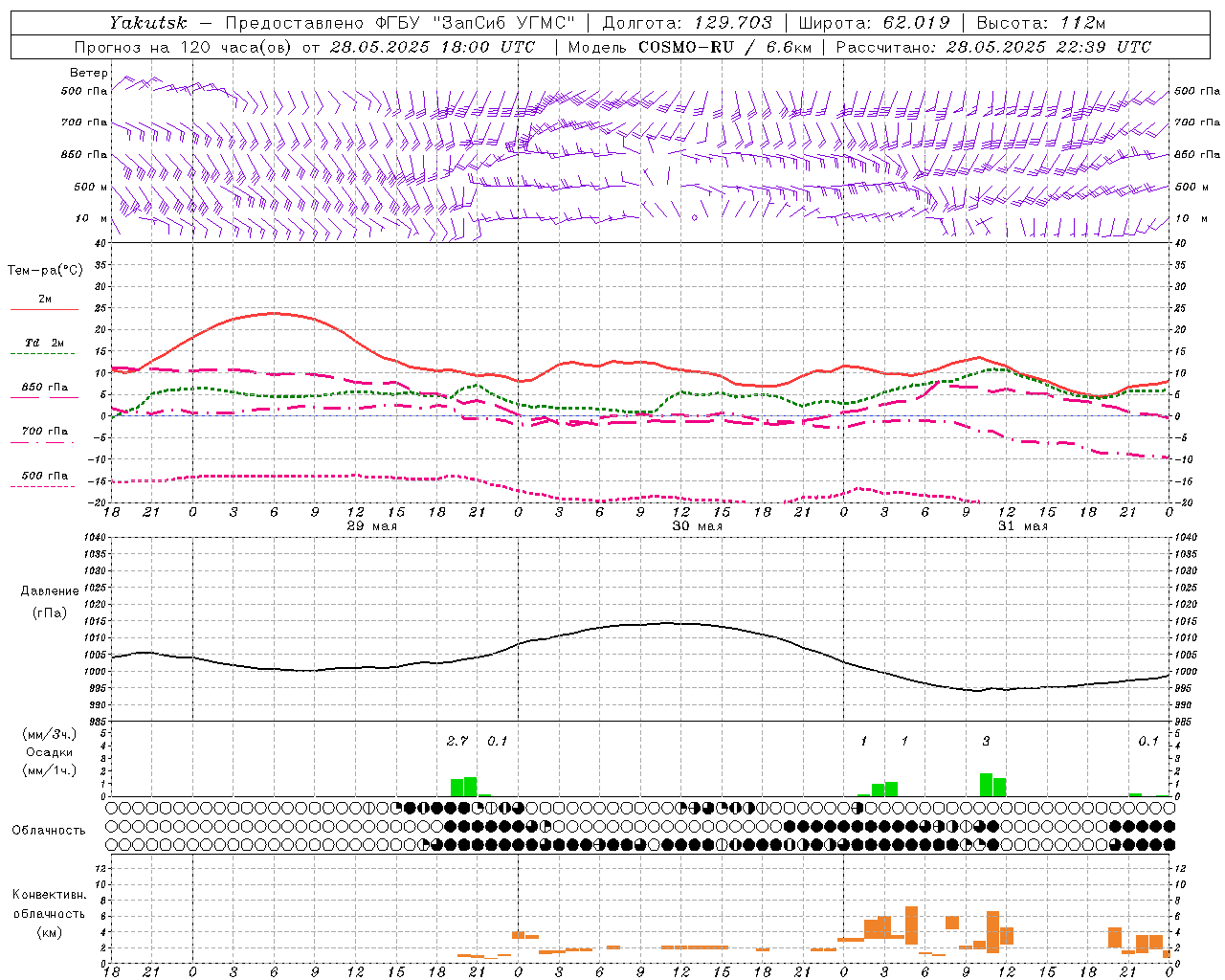Click the 'Широта: 62.019' latitude value
Screen dimensions: 1225x980
click(874, 22)
